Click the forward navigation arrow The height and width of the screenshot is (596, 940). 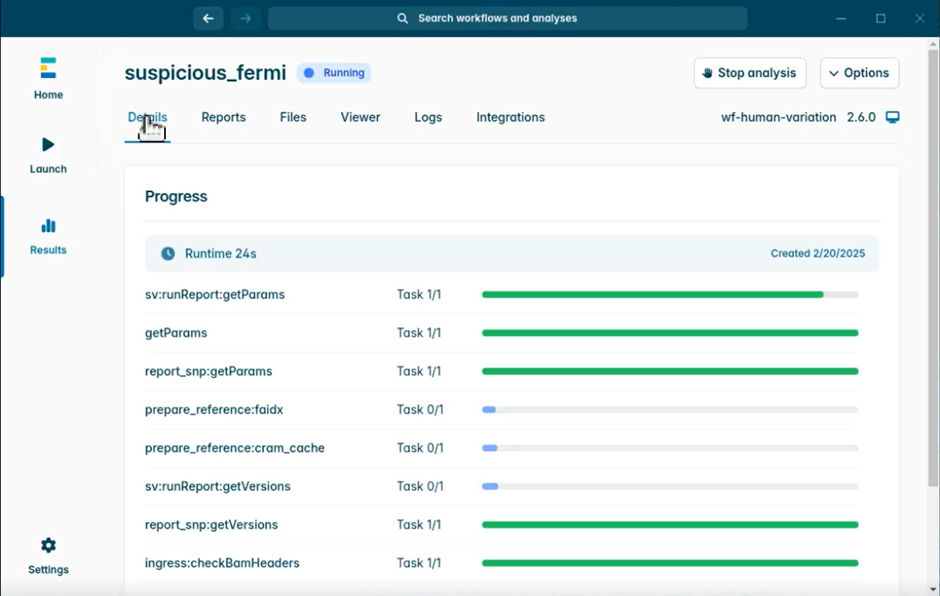coord(246,19)
